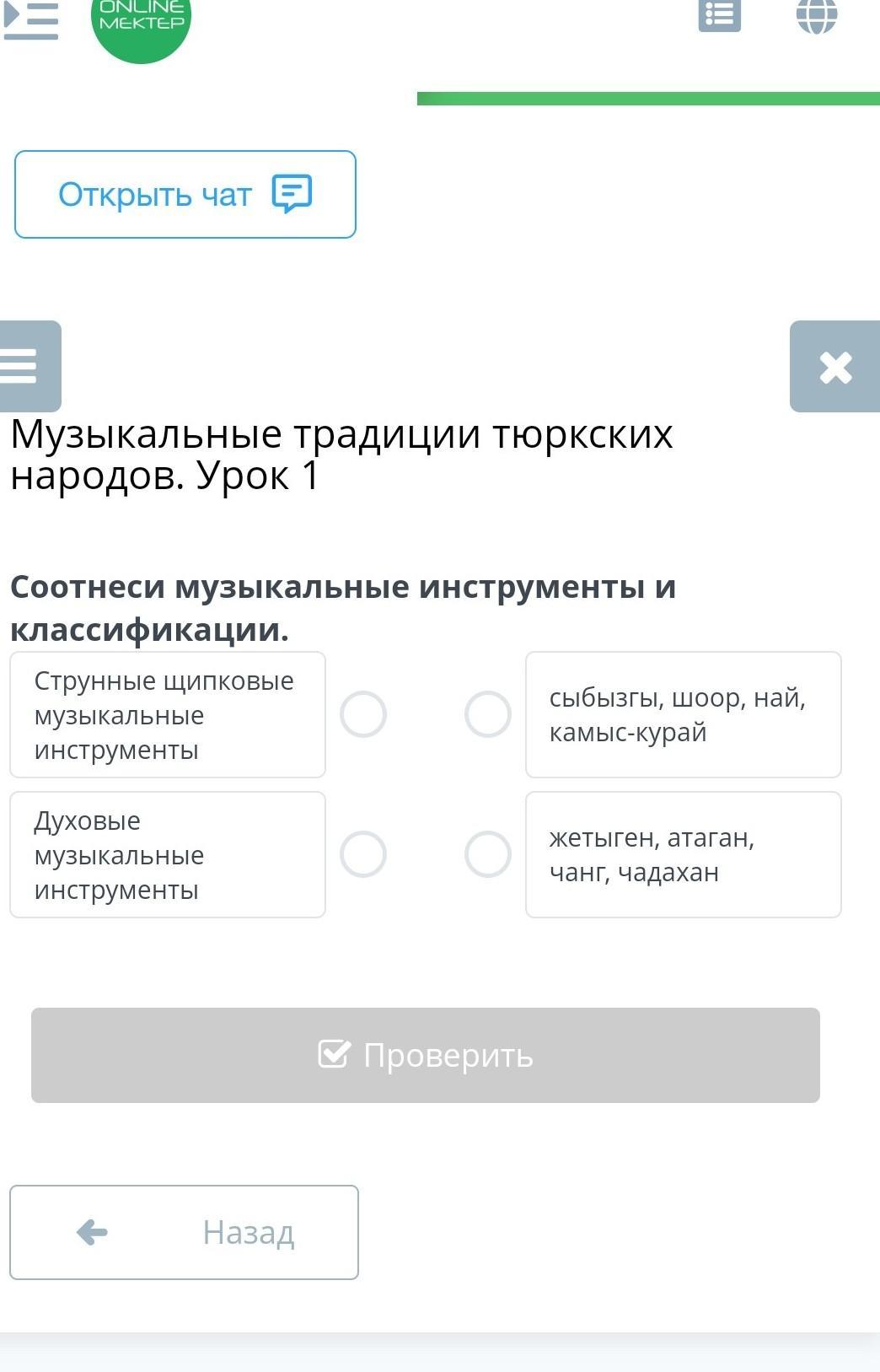Select radio beside сыбызгы, шоор, най
Image resolution: width=880 pixels, height=1372 pixels.
click(488, 714)
